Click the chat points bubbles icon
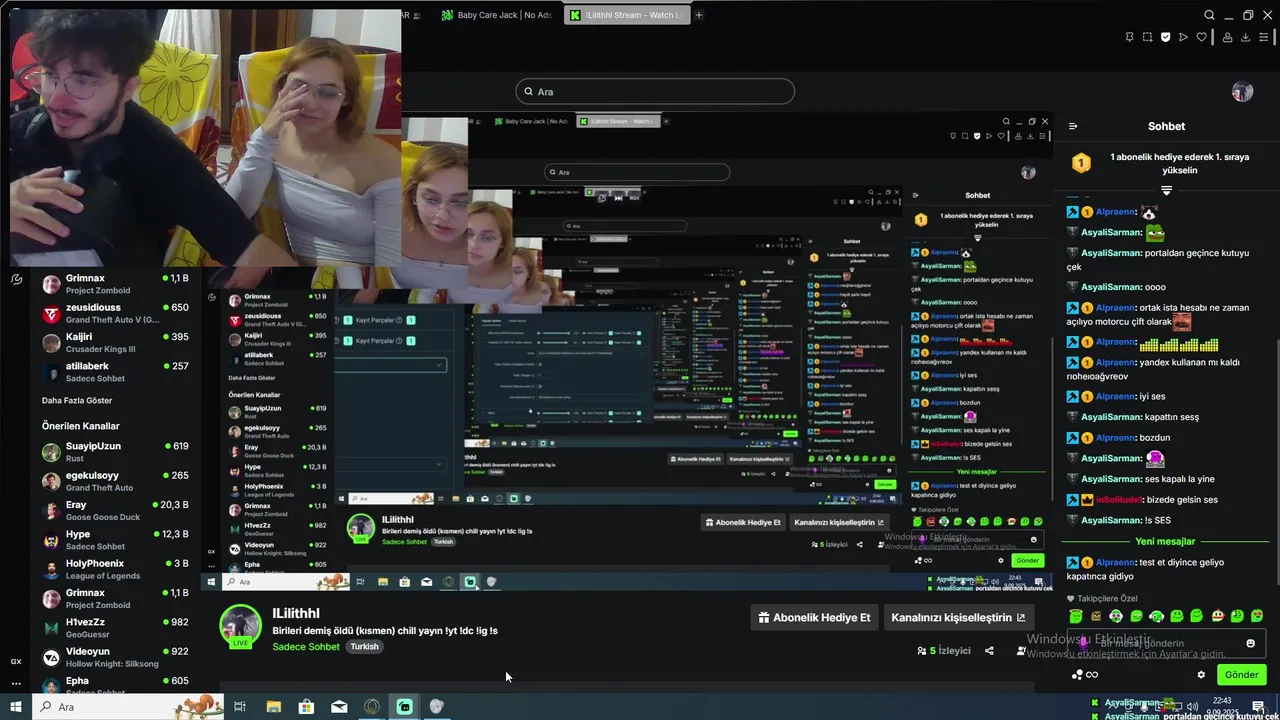The image size is (1280, 720). click(1077, 675)
